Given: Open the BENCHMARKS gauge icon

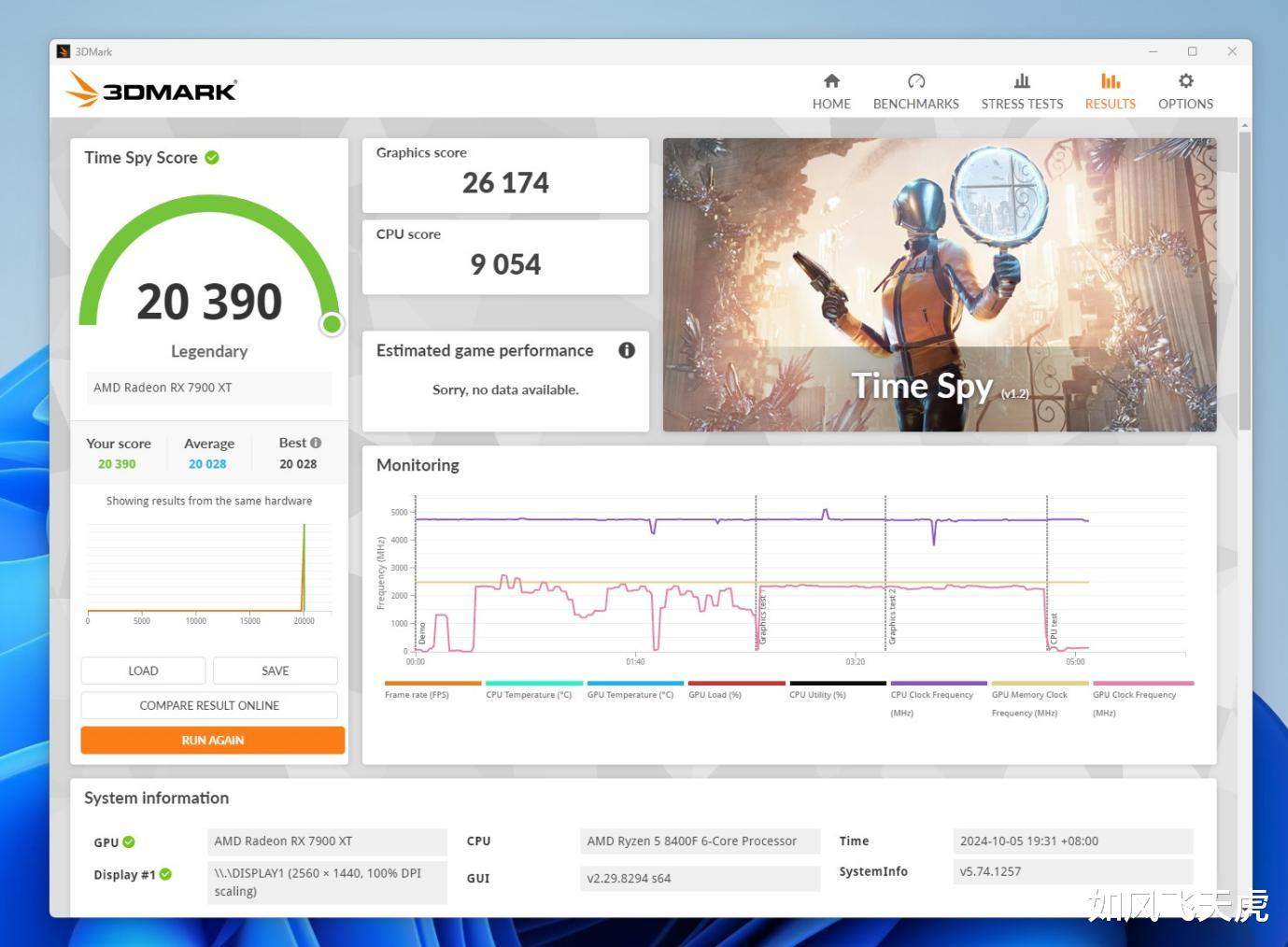Looking at the screenshot, I should pos(916,81).
